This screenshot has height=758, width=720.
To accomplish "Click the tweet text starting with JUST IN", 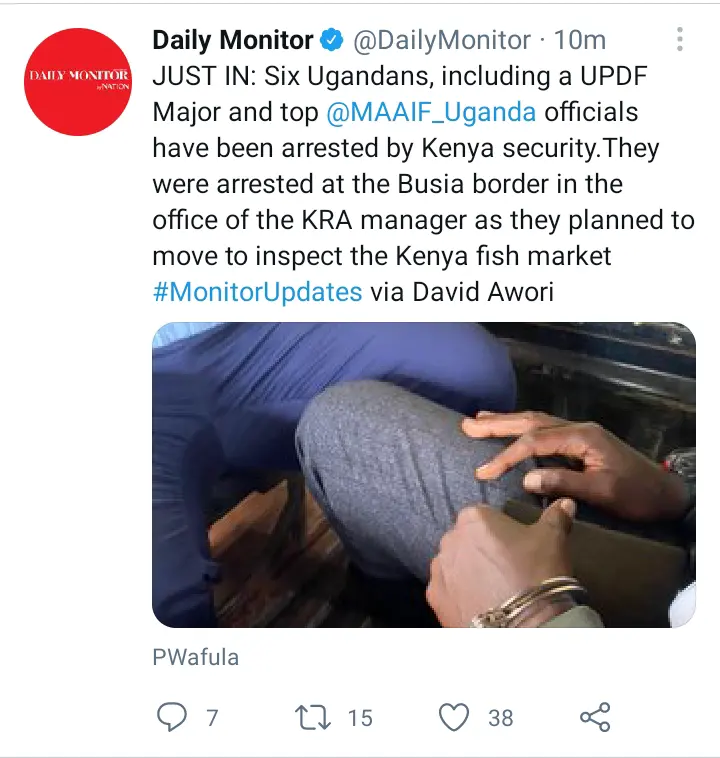I will pos(424,184).
